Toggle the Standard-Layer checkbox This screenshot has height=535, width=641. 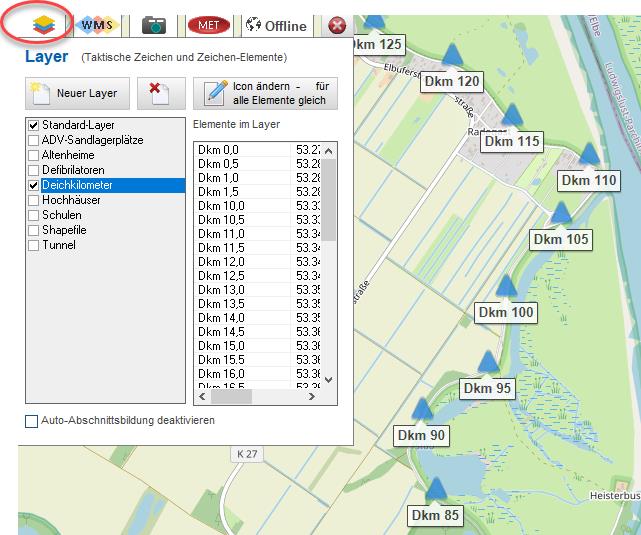click(x=32, y=126)
